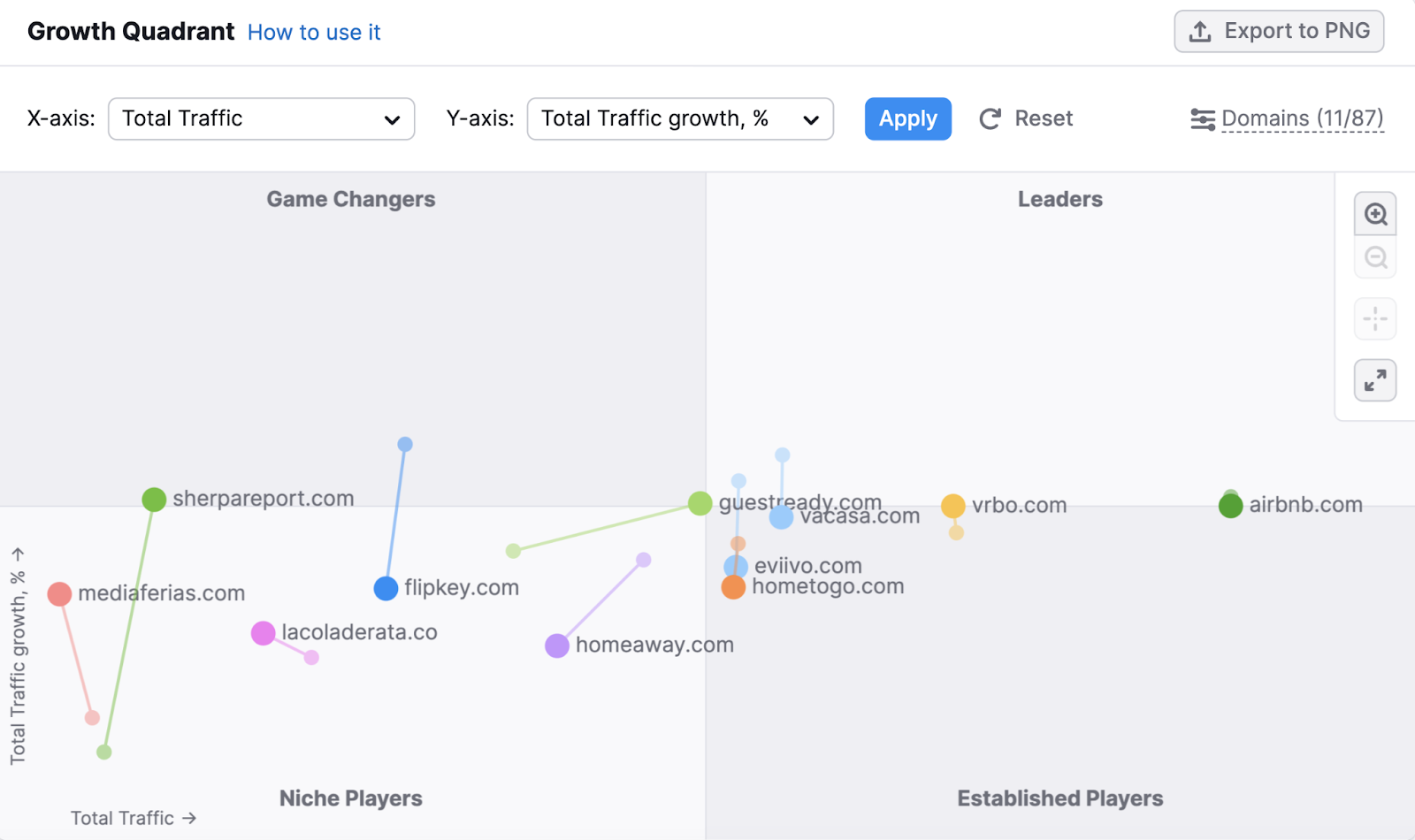1415x840 pixels.
Task: Click the center chart position icon
Action: pos(1374,318)
